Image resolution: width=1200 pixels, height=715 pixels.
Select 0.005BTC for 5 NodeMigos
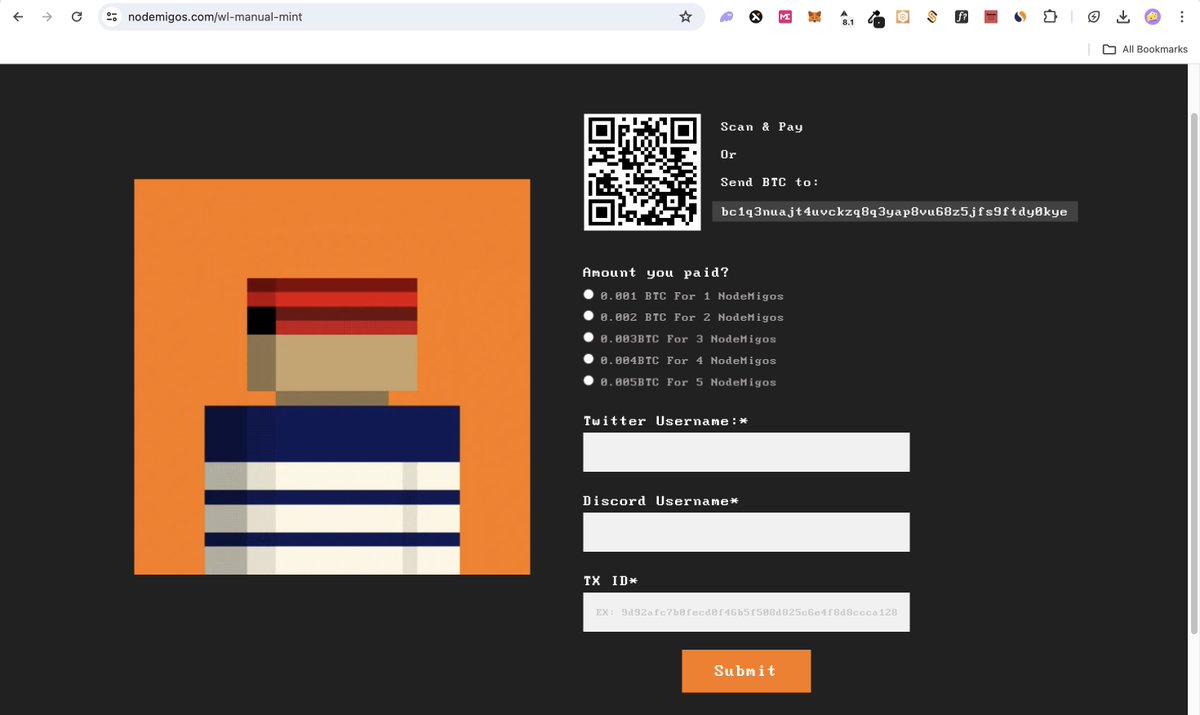pyautogui.click(x=589, y=380)
